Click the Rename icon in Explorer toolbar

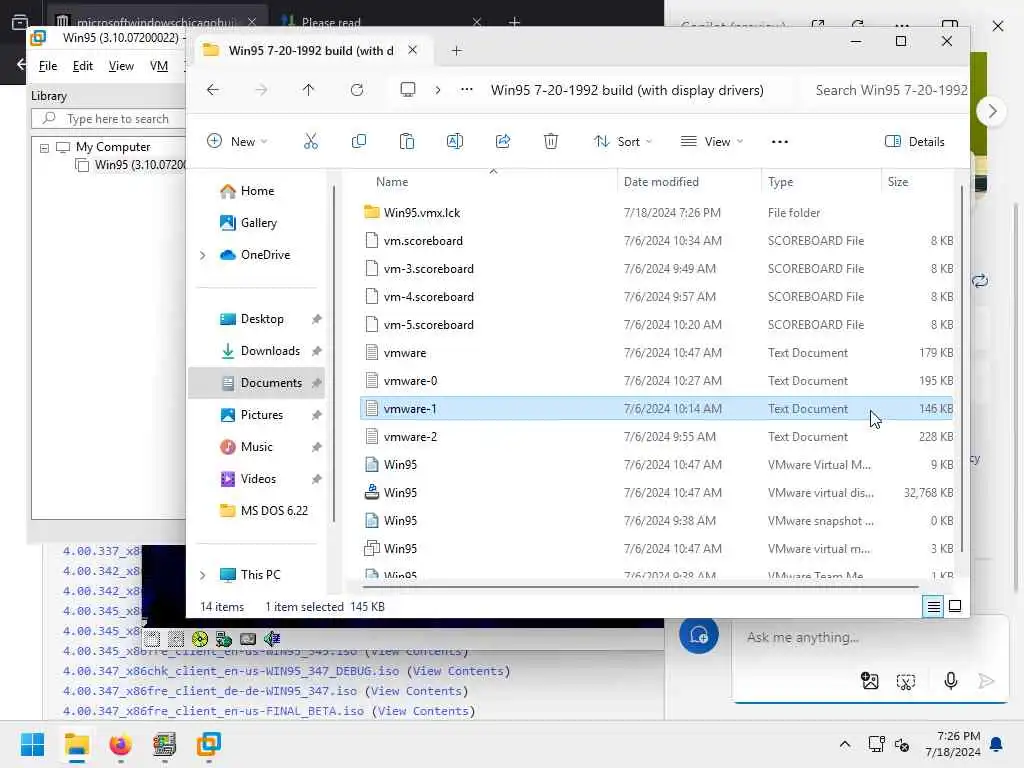pyautogui.click(x=455, y=141)
